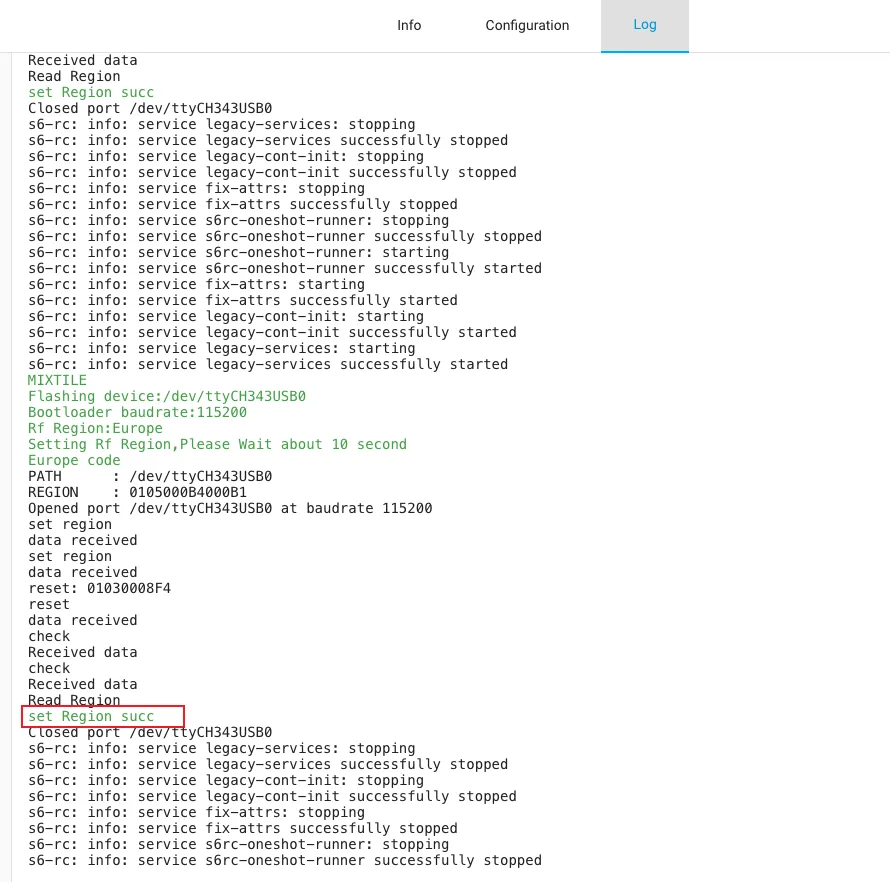The height and width of the screenshot is (882, 890).
Task: Click the 's6rc-oneshot-runner: starting' log line
Action: [x=238, y=253]
